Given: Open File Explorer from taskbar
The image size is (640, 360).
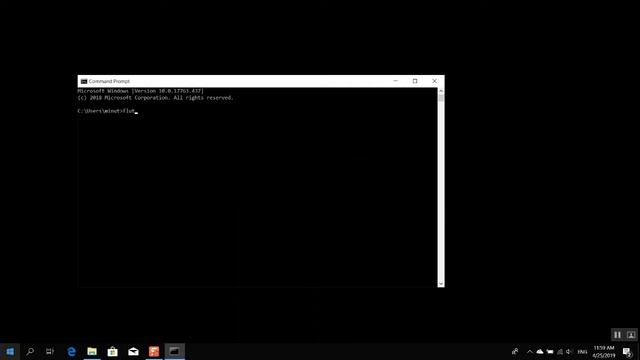Looking at the screenshot, I should (92, 351).
